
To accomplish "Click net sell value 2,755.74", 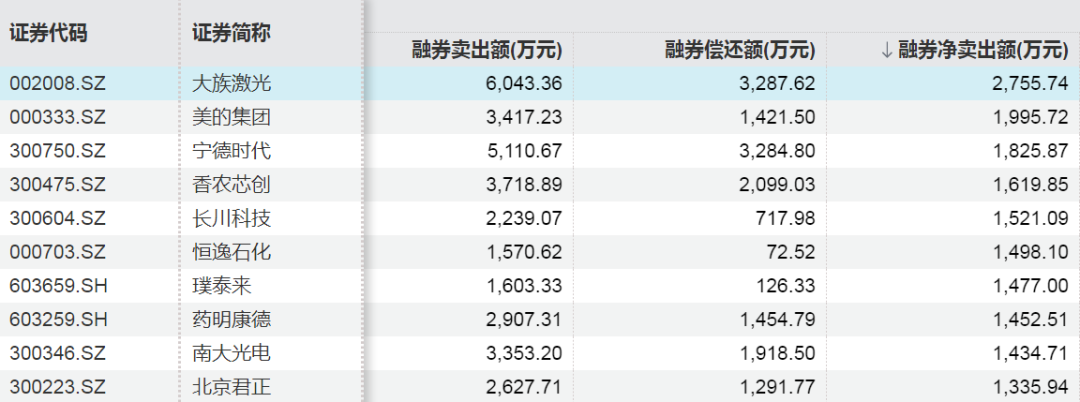I will point(1030,84).
